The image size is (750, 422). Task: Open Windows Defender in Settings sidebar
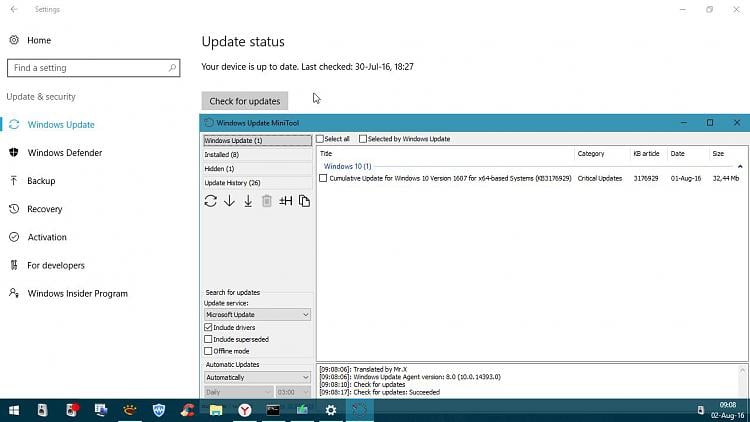tap(65, 153)
